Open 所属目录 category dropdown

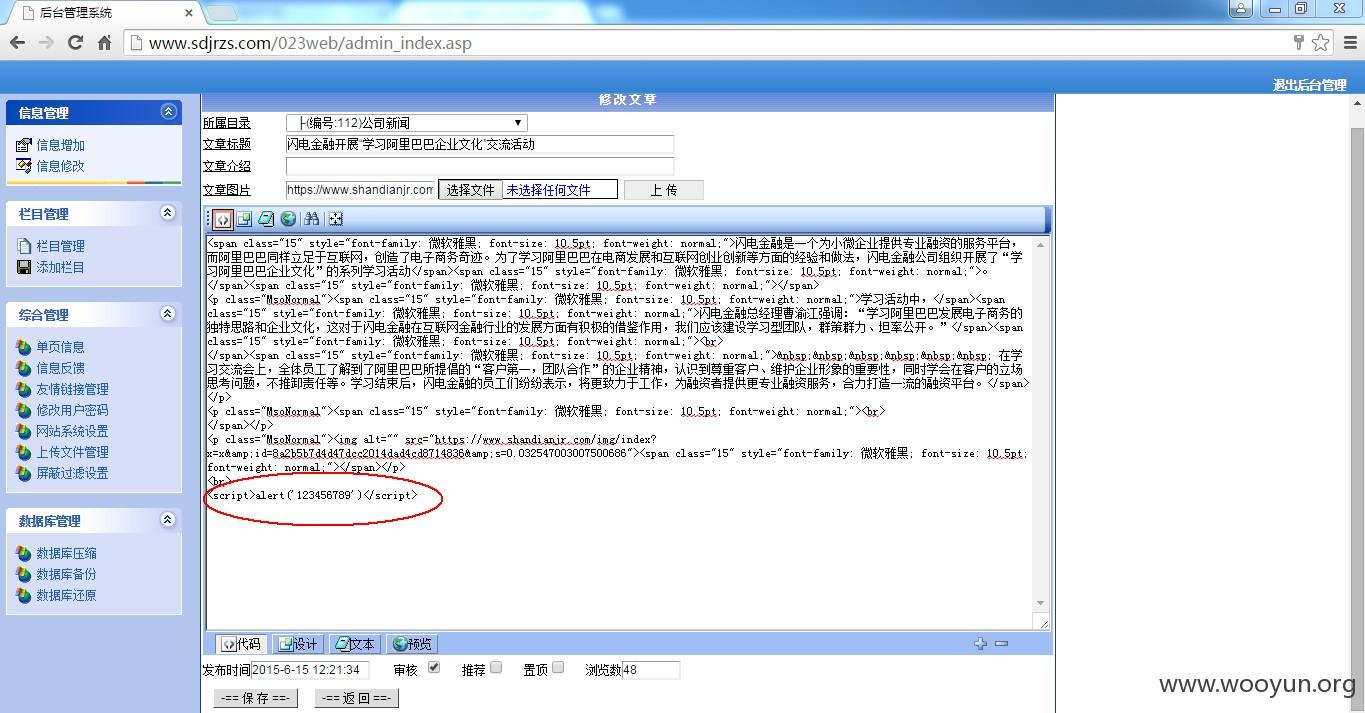tap(406, 123)
